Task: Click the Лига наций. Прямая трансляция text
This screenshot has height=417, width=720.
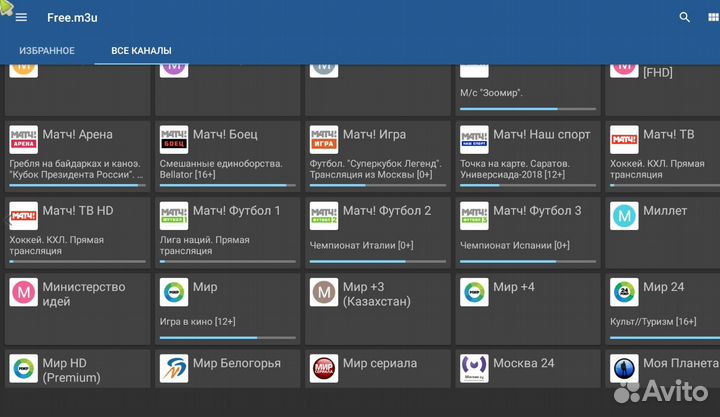Action: (x=205, y=245)
